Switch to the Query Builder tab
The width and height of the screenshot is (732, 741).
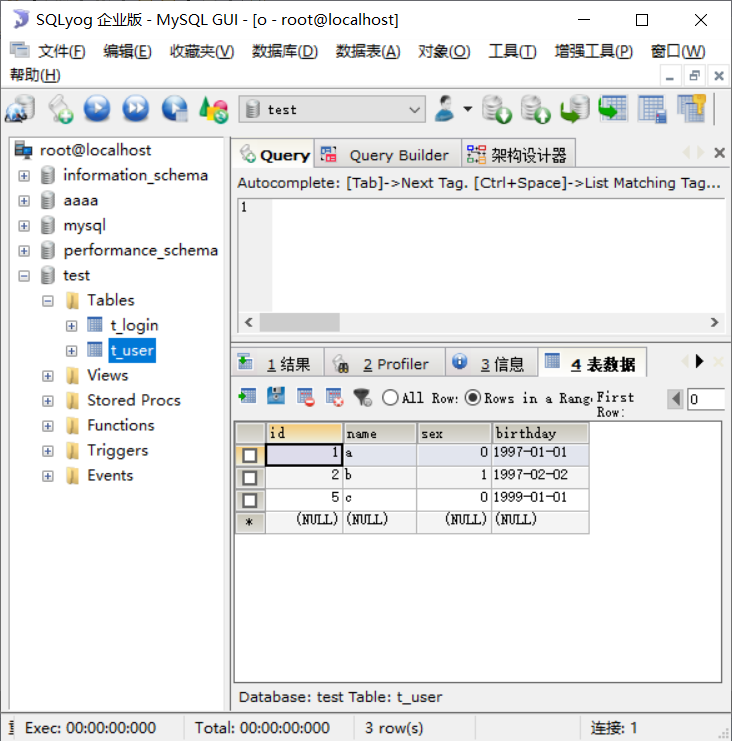(388, 154)
